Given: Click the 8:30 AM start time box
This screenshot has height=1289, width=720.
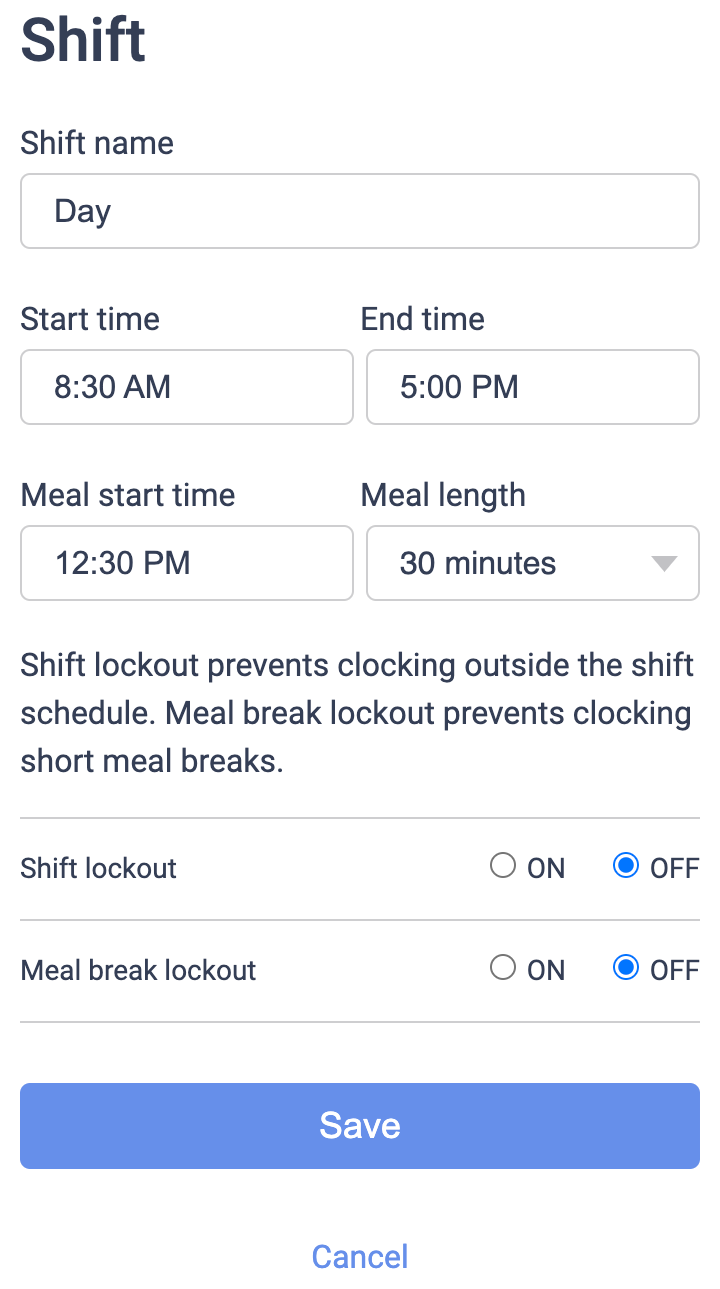Looking at the screenshot, I should pyautogui.click(x=186, y=387).
